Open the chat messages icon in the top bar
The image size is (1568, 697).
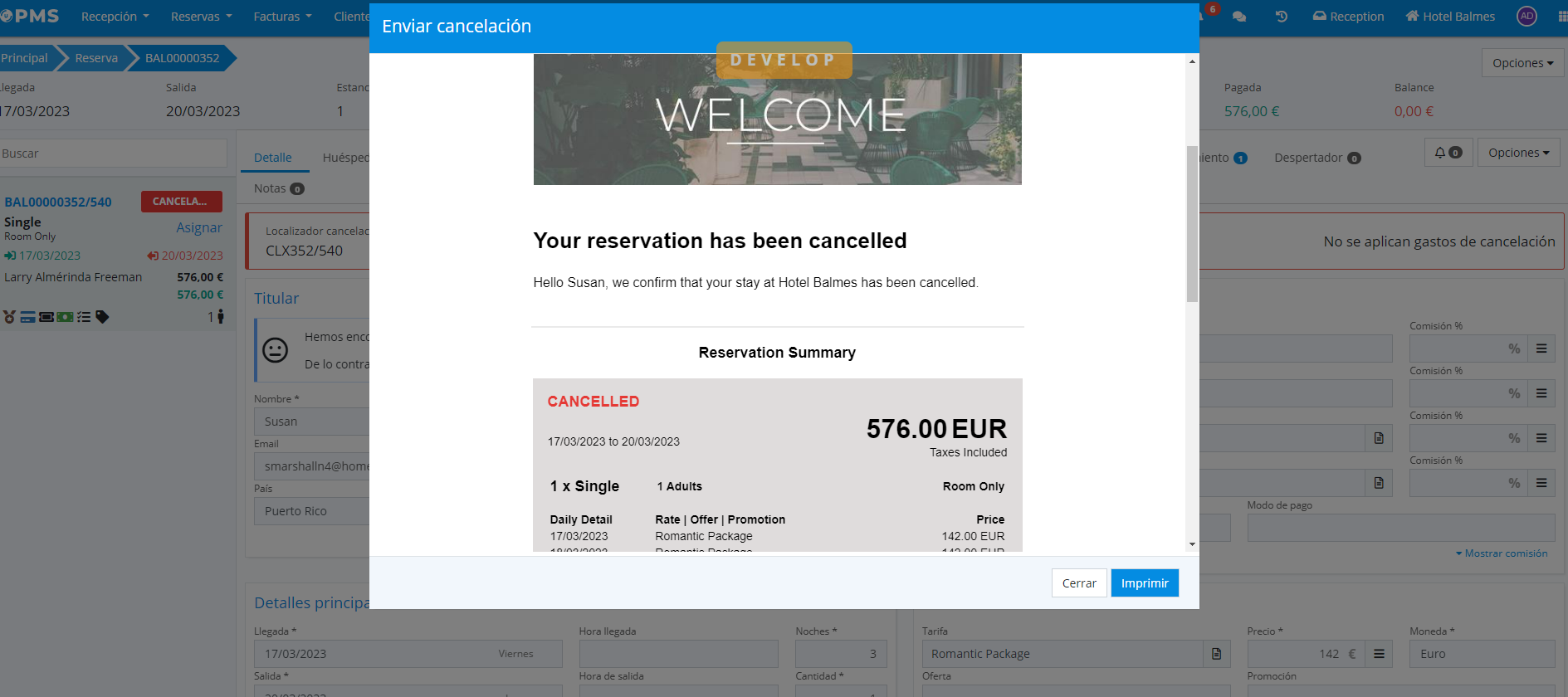[1239, 17]
